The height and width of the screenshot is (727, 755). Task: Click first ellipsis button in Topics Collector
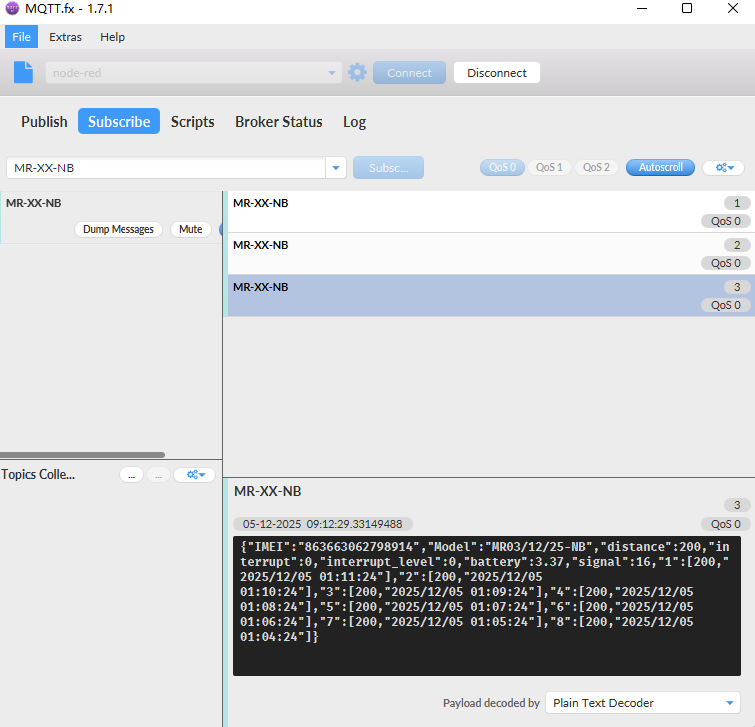[x=131, y=475]
